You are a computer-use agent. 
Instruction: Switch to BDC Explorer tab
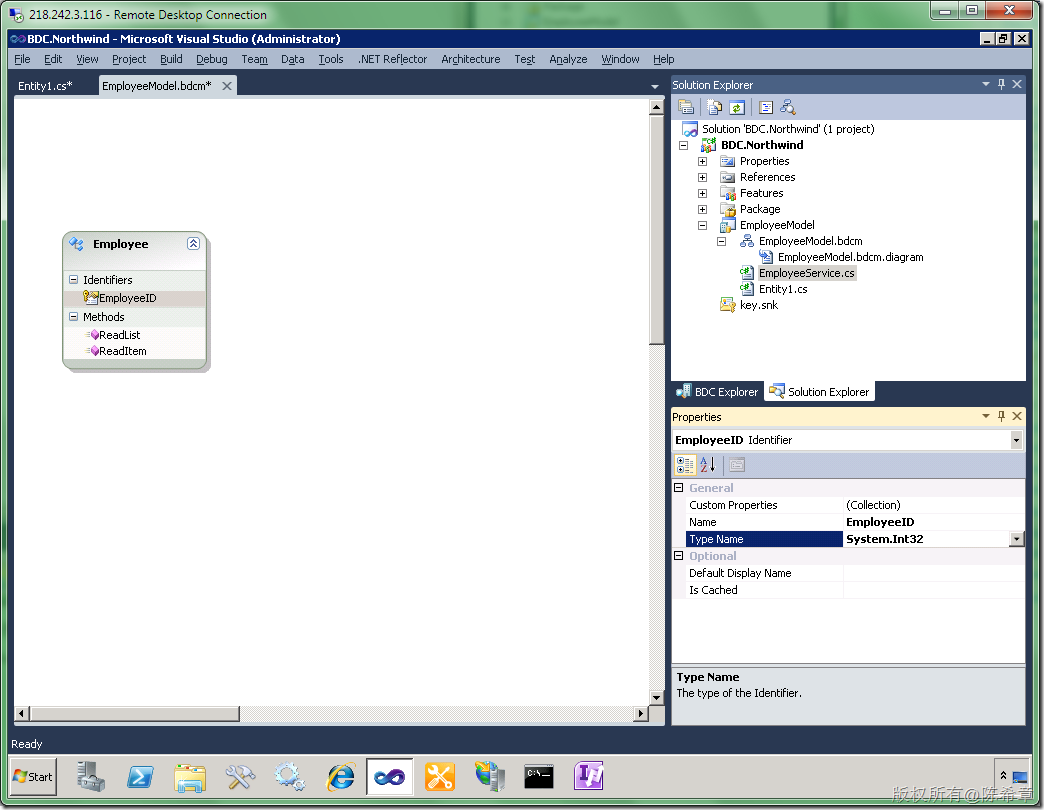point(717,392)
